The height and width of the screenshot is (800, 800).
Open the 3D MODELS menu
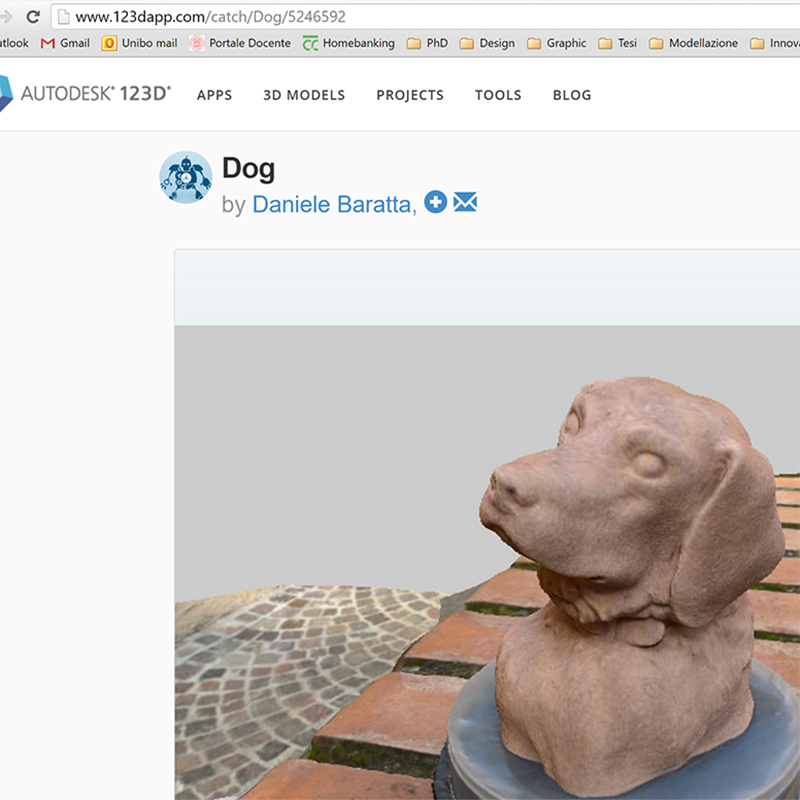point(304,95)
